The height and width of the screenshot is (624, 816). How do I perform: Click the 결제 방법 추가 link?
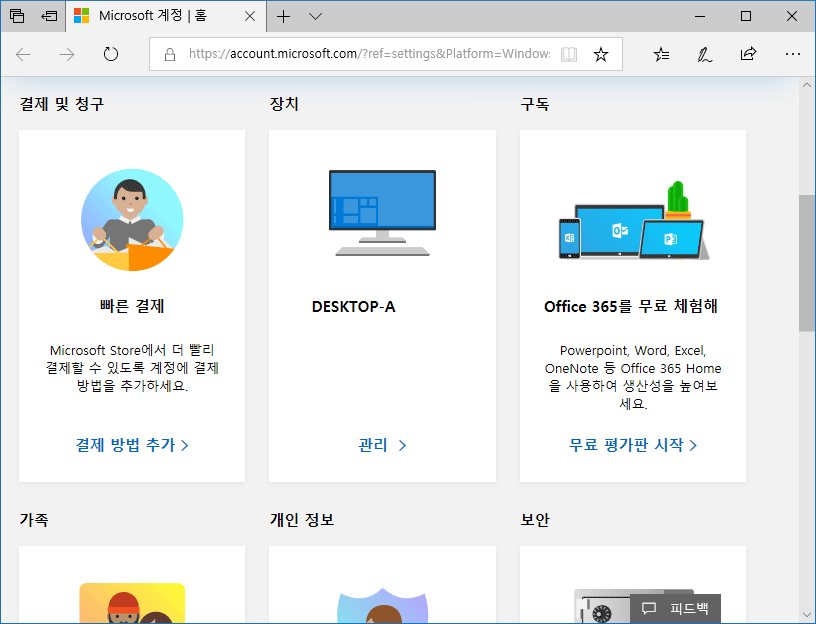coord(132,445)
